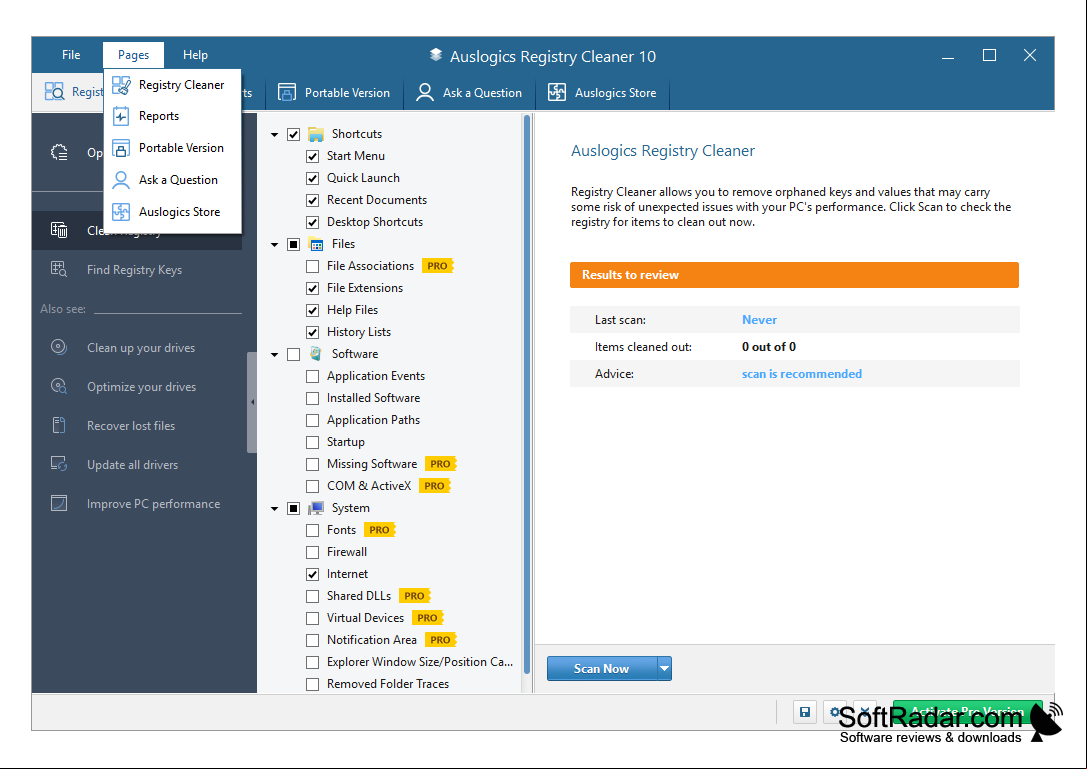The width and height of the screenshot is (1087, 769).
Task: Click the Registry Cleaner icon in the Pages menu
Action: [x=121, y=85]
